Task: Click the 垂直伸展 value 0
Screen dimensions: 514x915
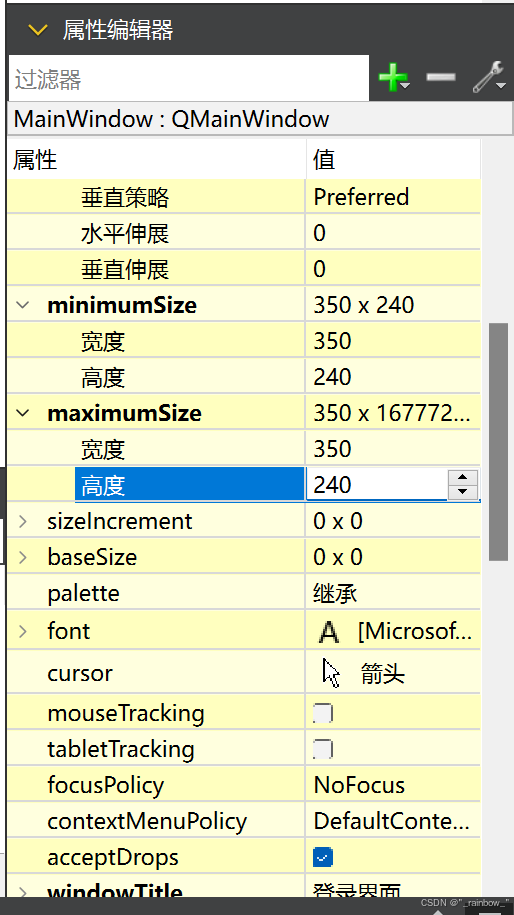Action: coord(319,269)
